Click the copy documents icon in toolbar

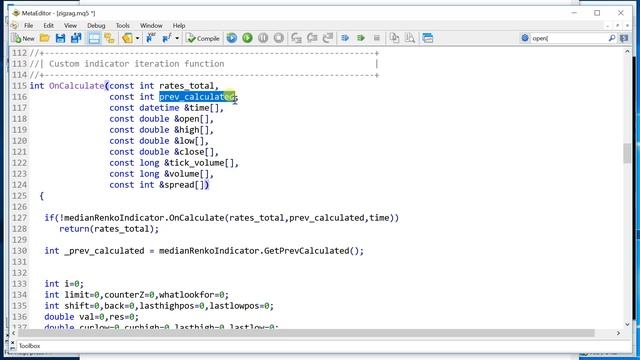[x=394, y=38]
